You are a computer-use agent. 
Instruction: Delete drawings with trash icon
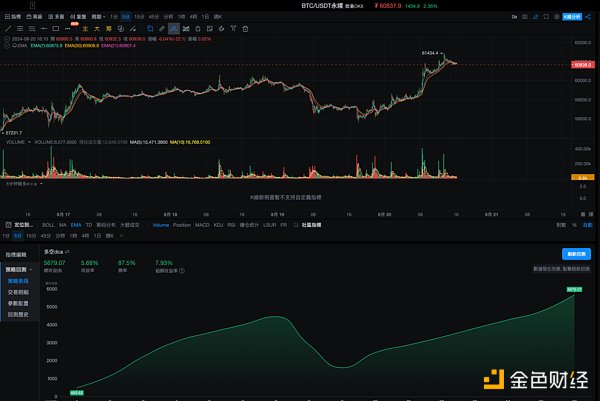[x=245, y=29]
